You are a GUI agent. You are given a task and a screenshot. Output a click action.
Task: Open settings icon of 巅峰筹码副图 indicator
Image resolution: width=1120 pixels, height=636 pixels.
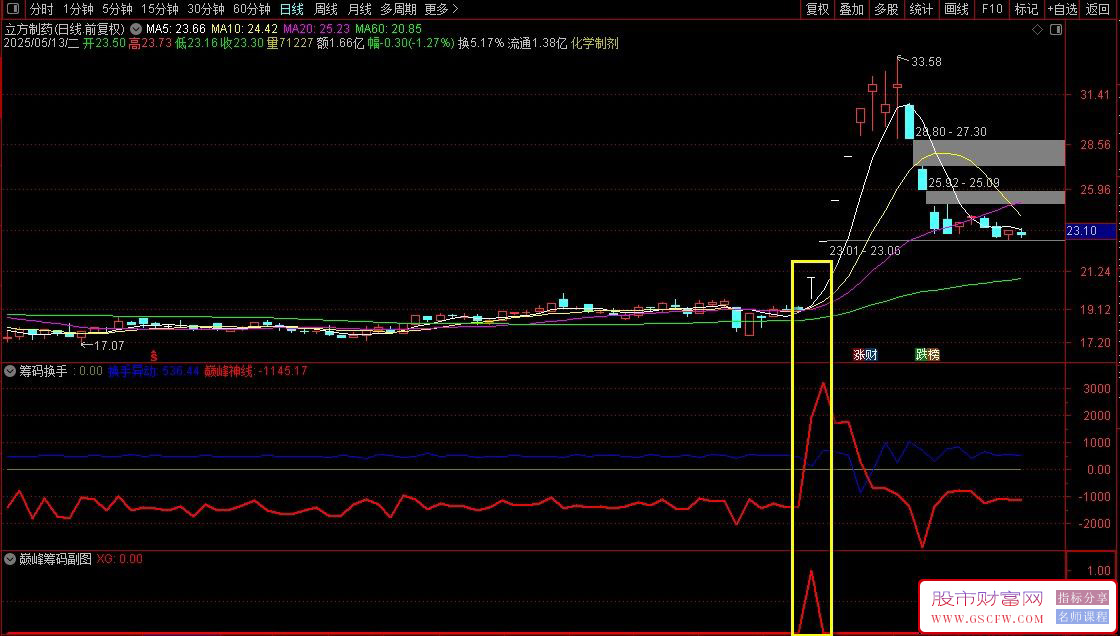(x=10, y=559)
